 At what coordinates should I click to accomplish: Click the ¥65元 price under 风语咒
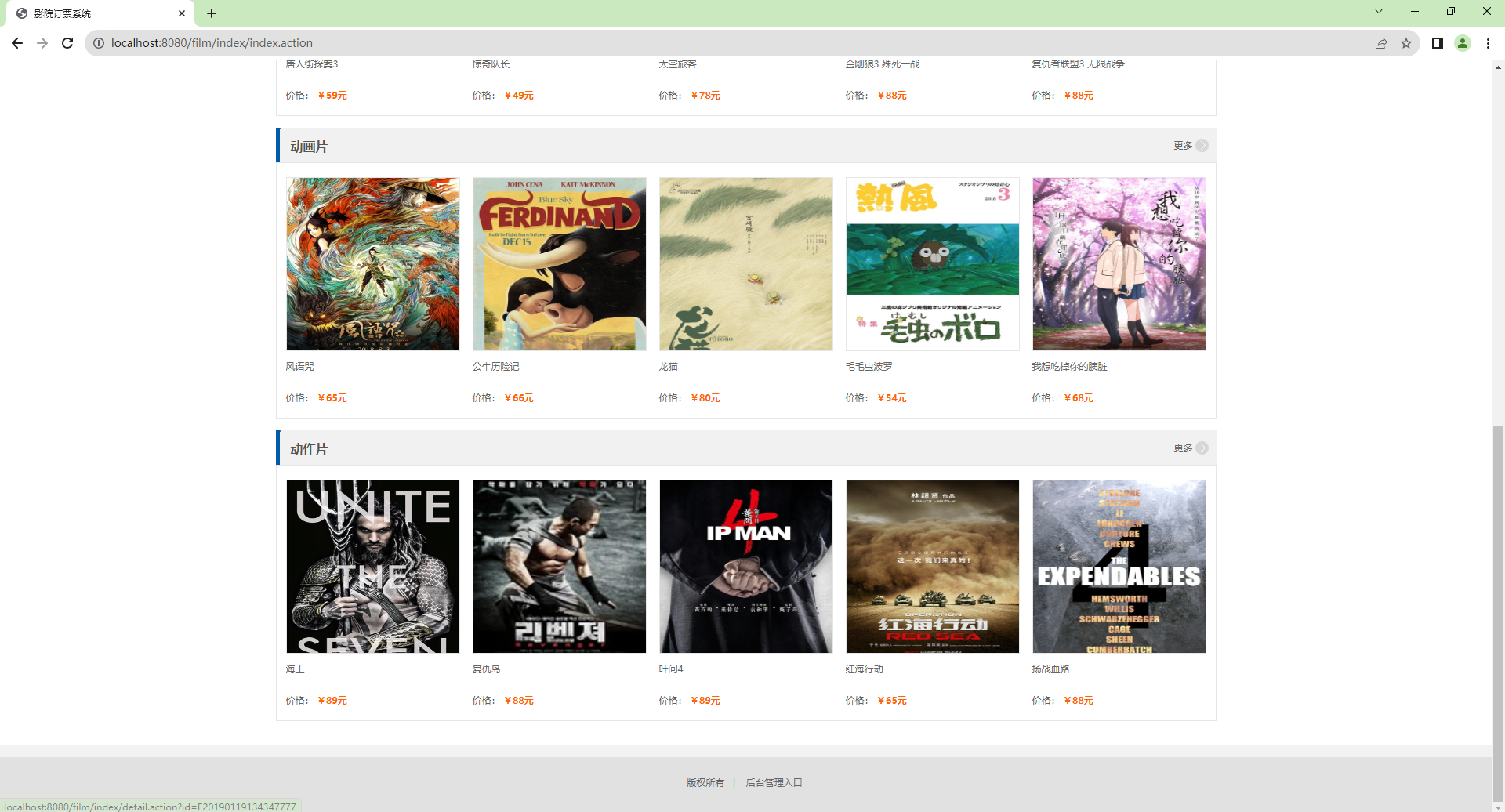[x=332, y=398]
